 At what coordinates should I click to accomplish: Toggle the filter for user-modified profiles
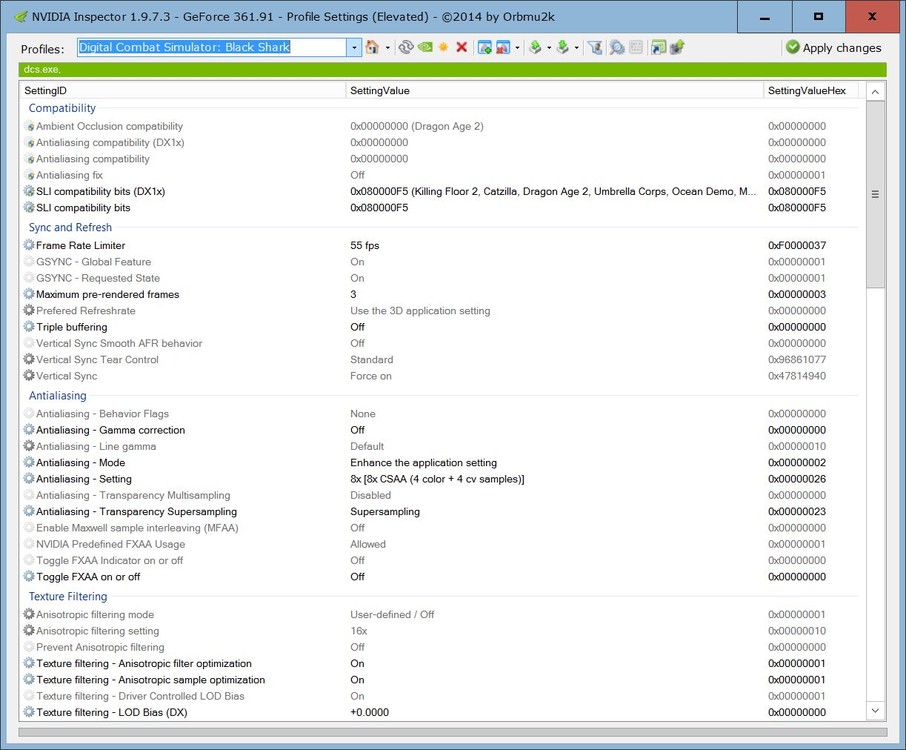595,47
